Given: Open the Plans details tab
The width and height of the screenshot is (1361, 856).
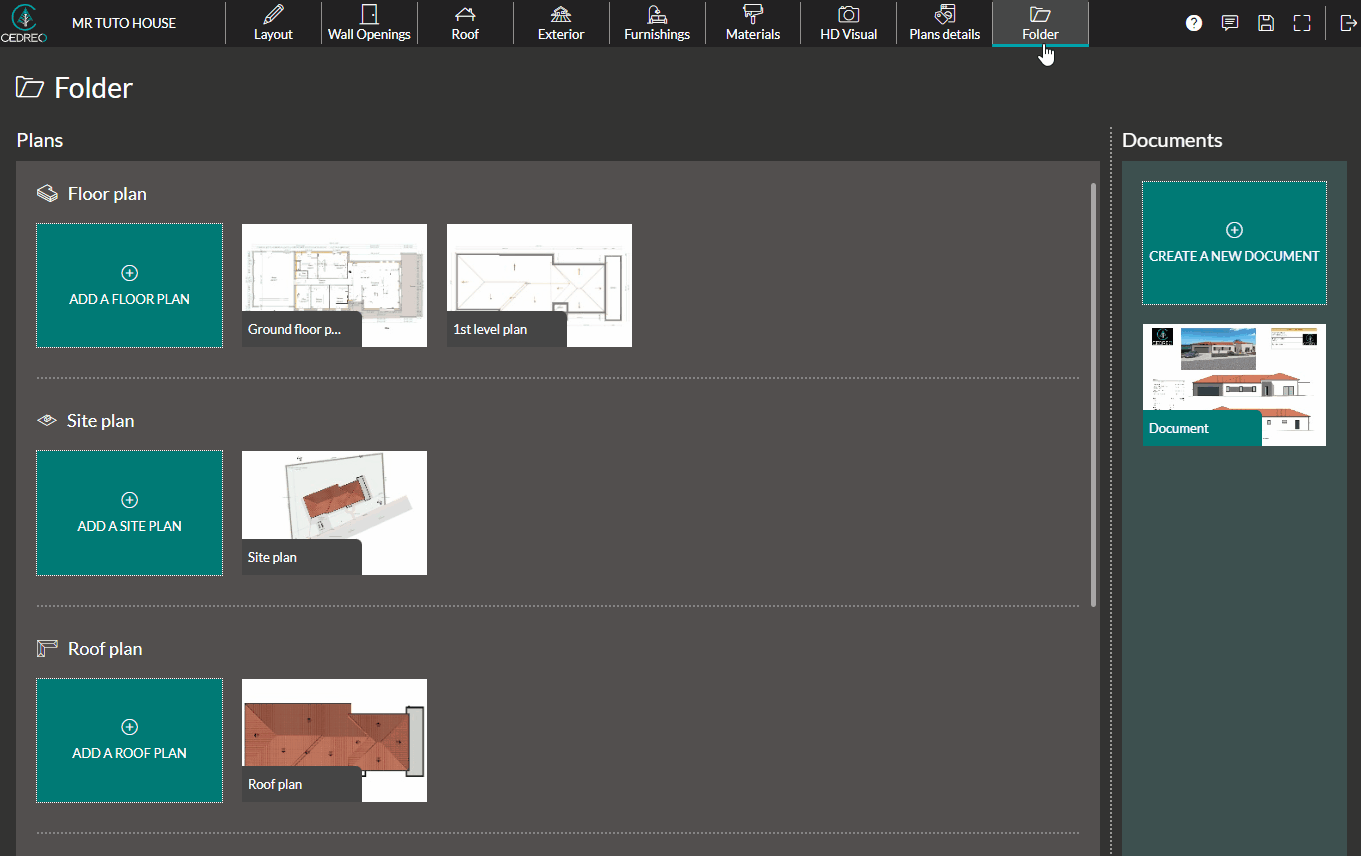Looking at the screenshot, I should pos(943,22).
